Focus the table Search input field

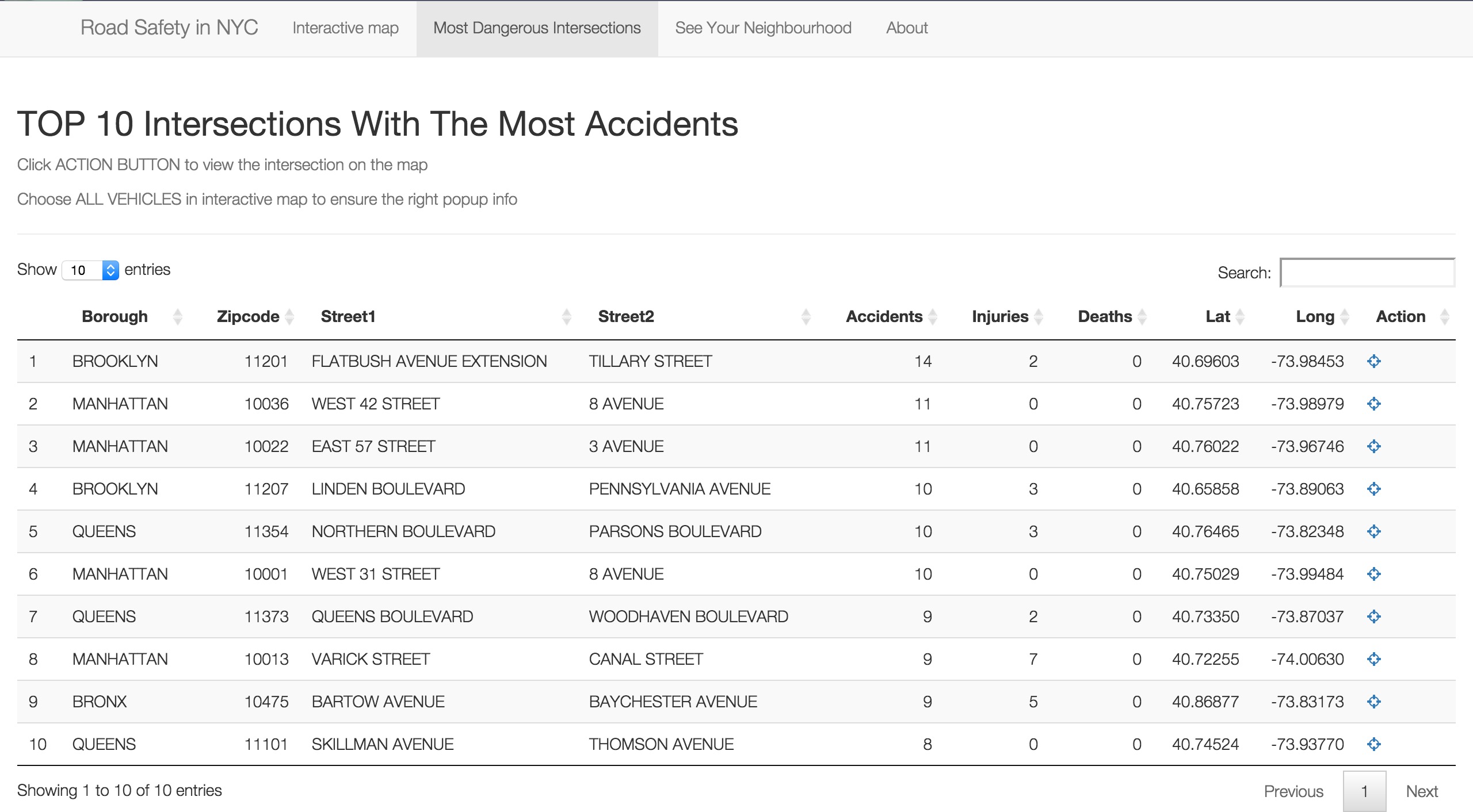pyautogui.click(x=1367, y=273)
